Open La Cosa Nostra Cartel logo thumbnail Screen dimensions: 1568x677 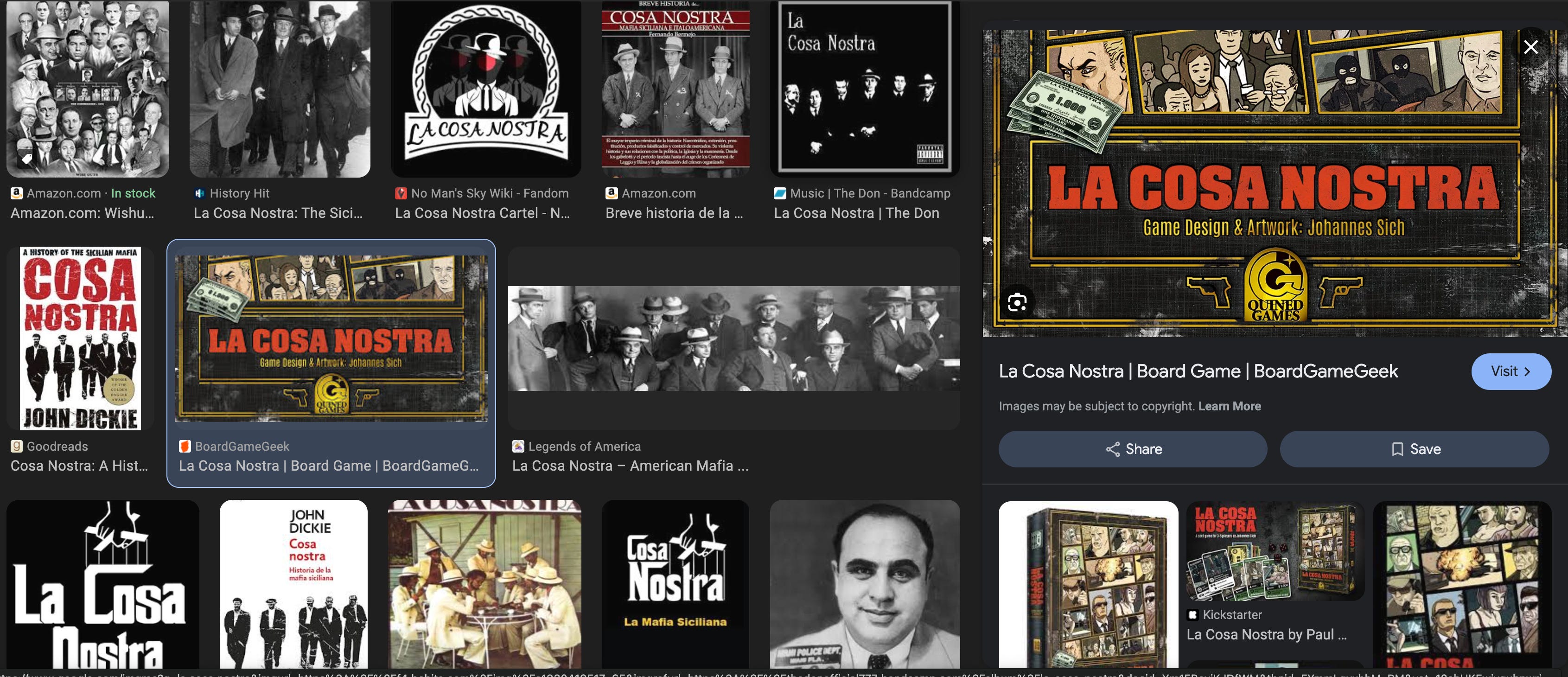point(486,89)
